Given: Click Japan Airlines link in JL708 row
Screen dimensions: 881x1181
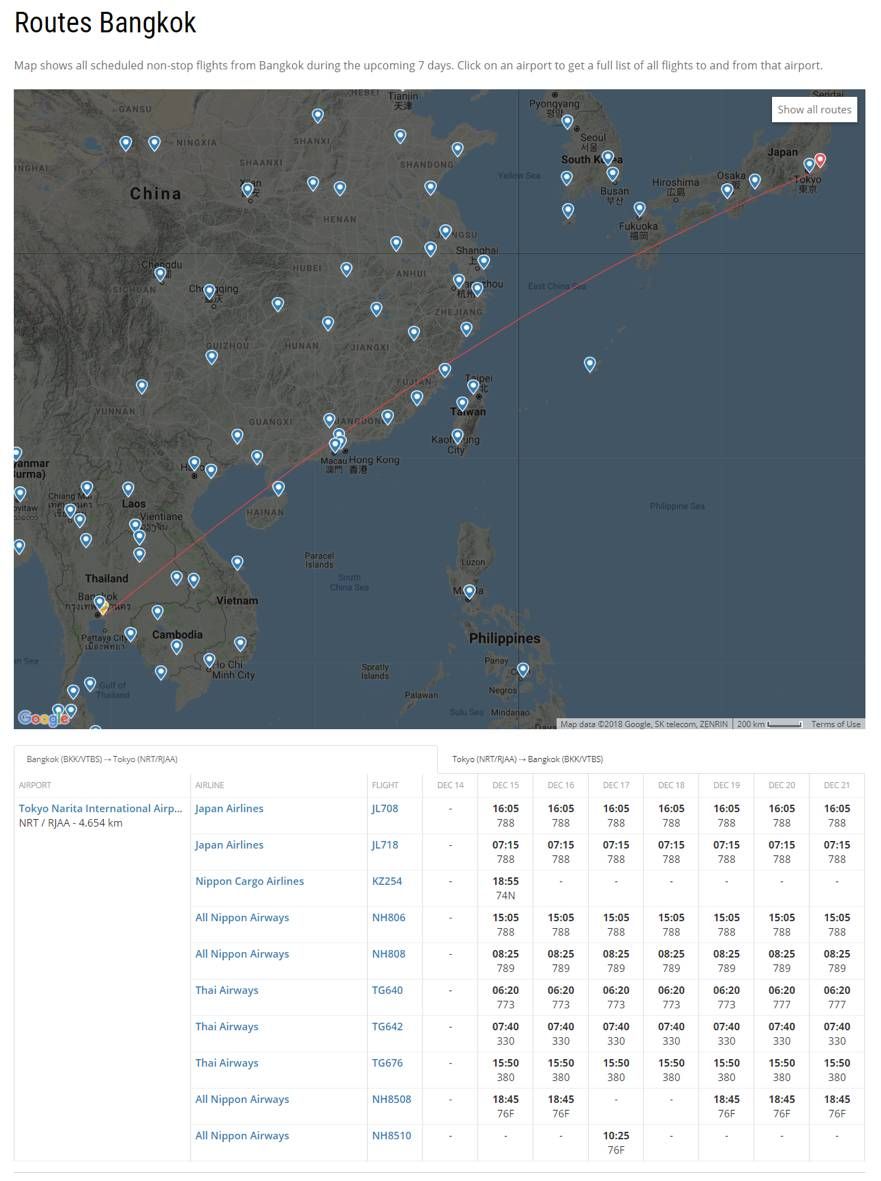Looking at the screenshot, I should tap(229, 808).
